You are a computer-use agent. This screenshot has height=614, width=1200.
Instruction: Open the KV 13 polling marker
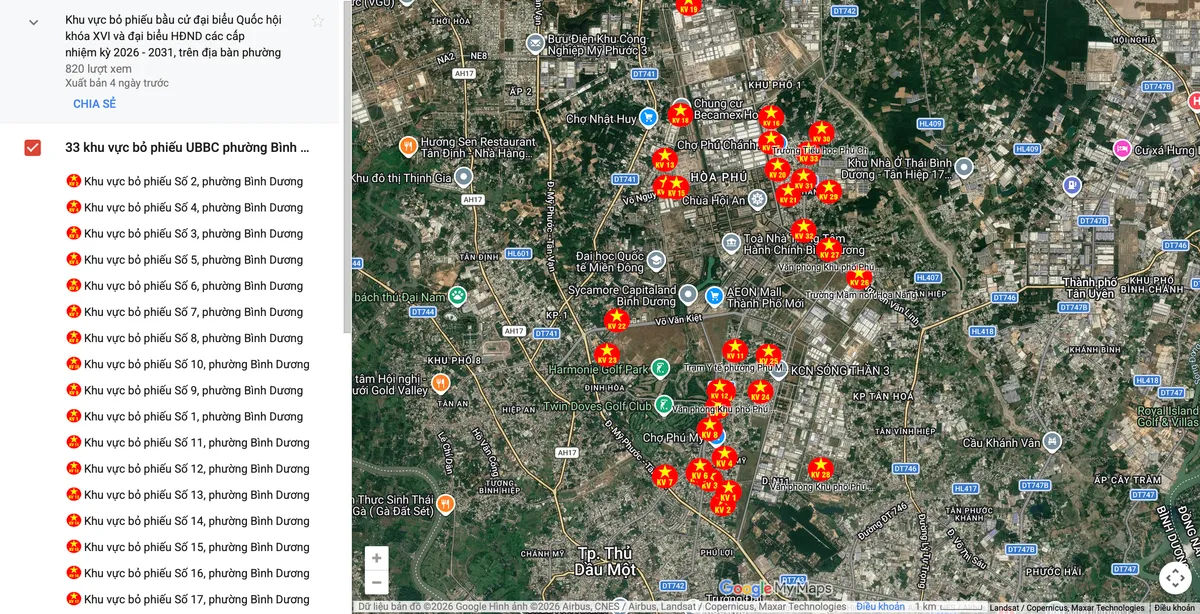pos(664,159)
